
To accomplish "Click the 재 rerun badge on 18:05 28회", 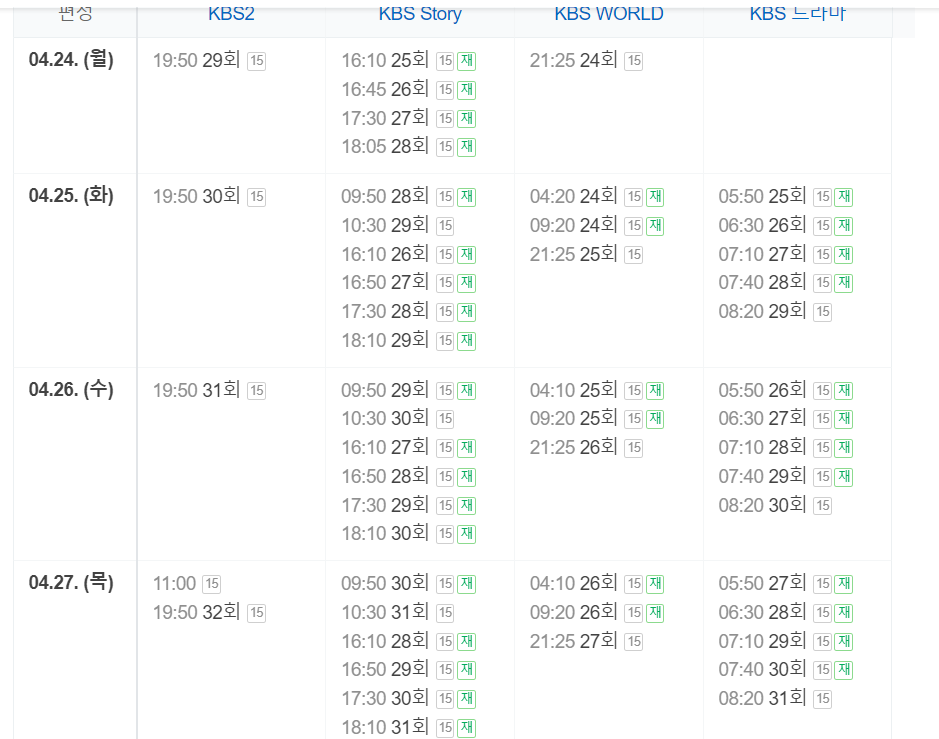I will coord(467,147).
